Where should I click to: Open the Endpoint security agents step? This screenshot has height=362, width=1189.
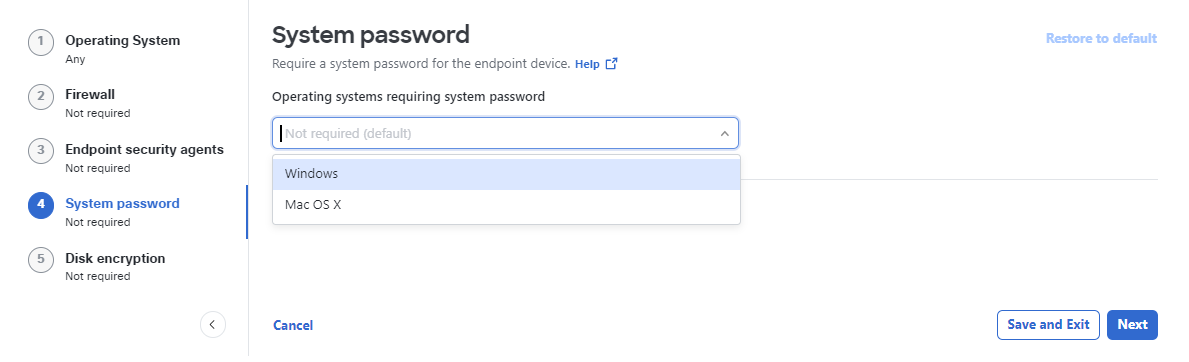click(x=145, y=149)
